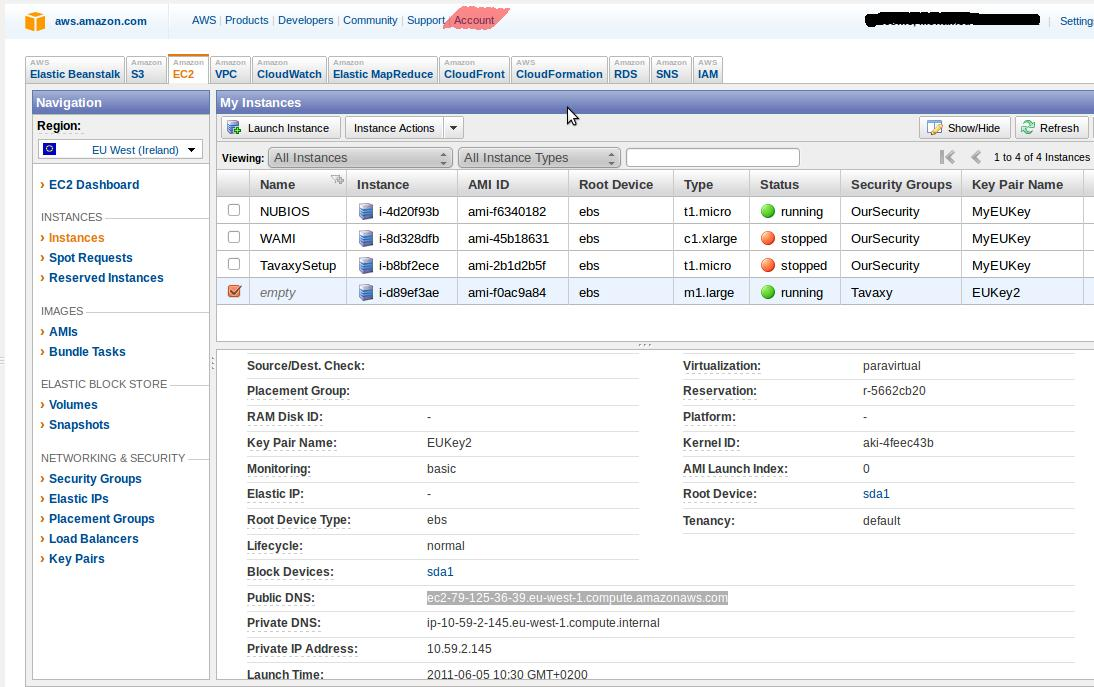Viewport: 1094px width, 687px height.
Task: Open the All Instance Types filter dropdown
Action: point(539,158)
